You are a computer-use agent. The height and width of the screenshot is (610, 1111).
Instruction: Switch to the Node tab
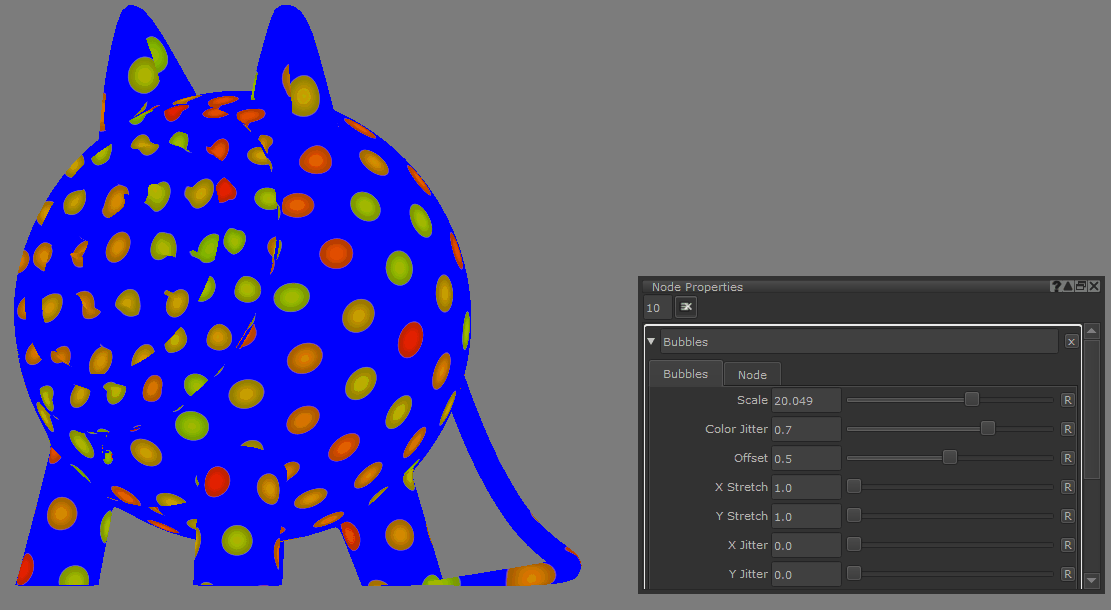click(x=752, y=374)
